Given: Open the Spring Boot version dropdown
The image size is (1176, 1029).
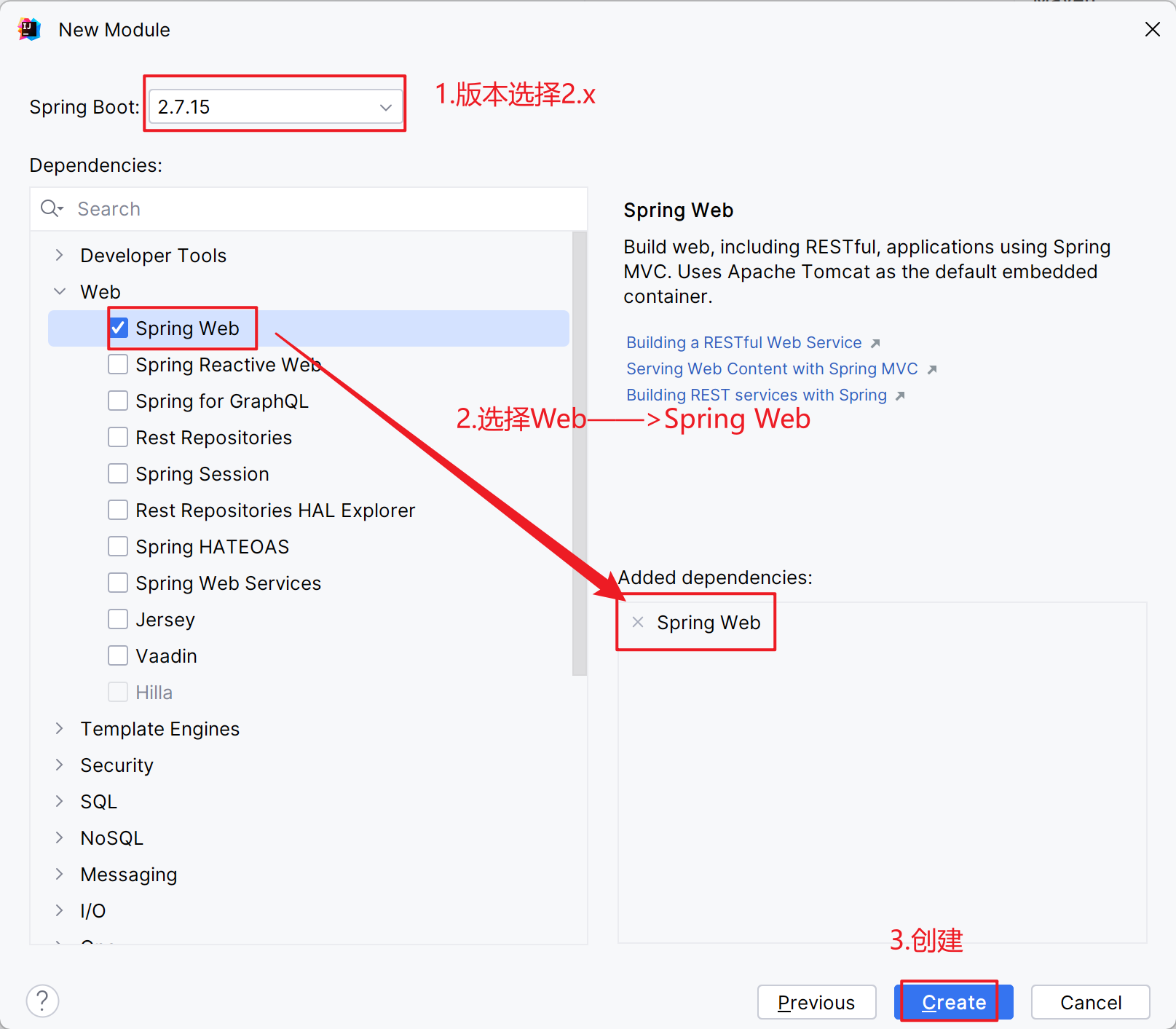Looking at the screenshot, I should (x=275, y=107).
